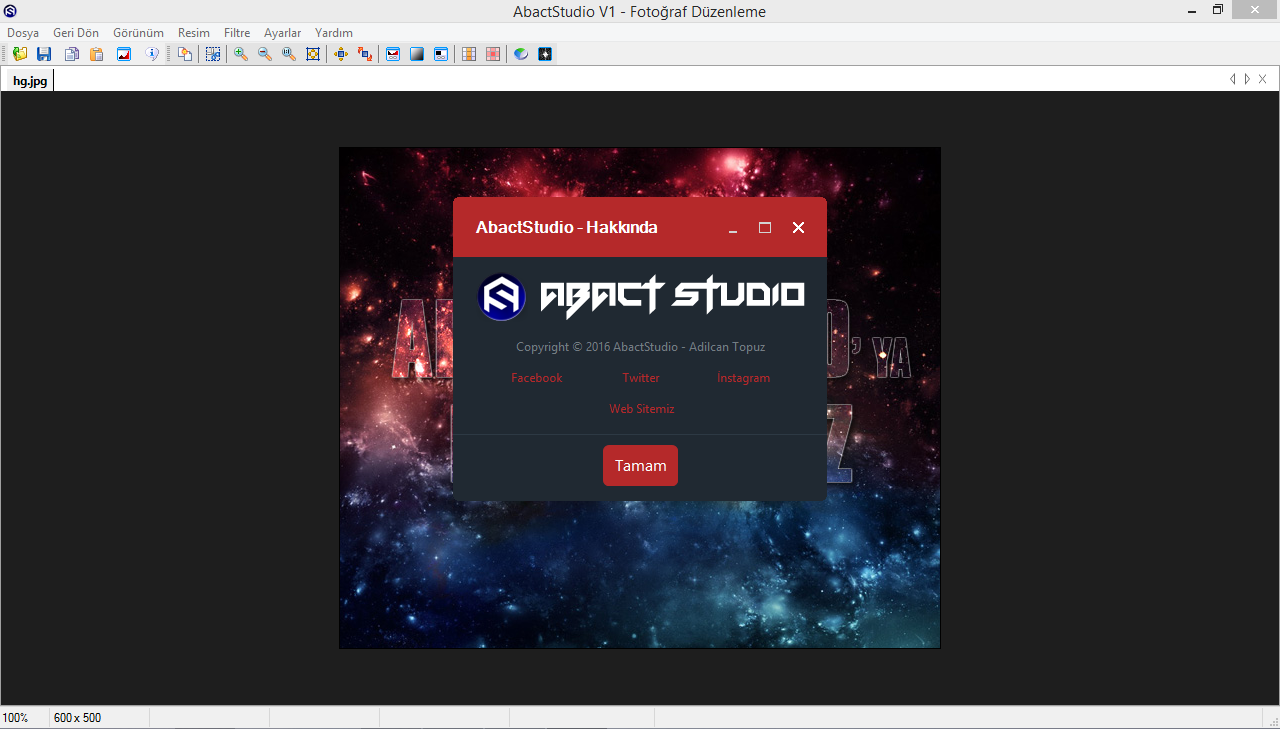Click the black-to-white gradient icon
The image size is (1280, 729).
(x=417, y=54)
